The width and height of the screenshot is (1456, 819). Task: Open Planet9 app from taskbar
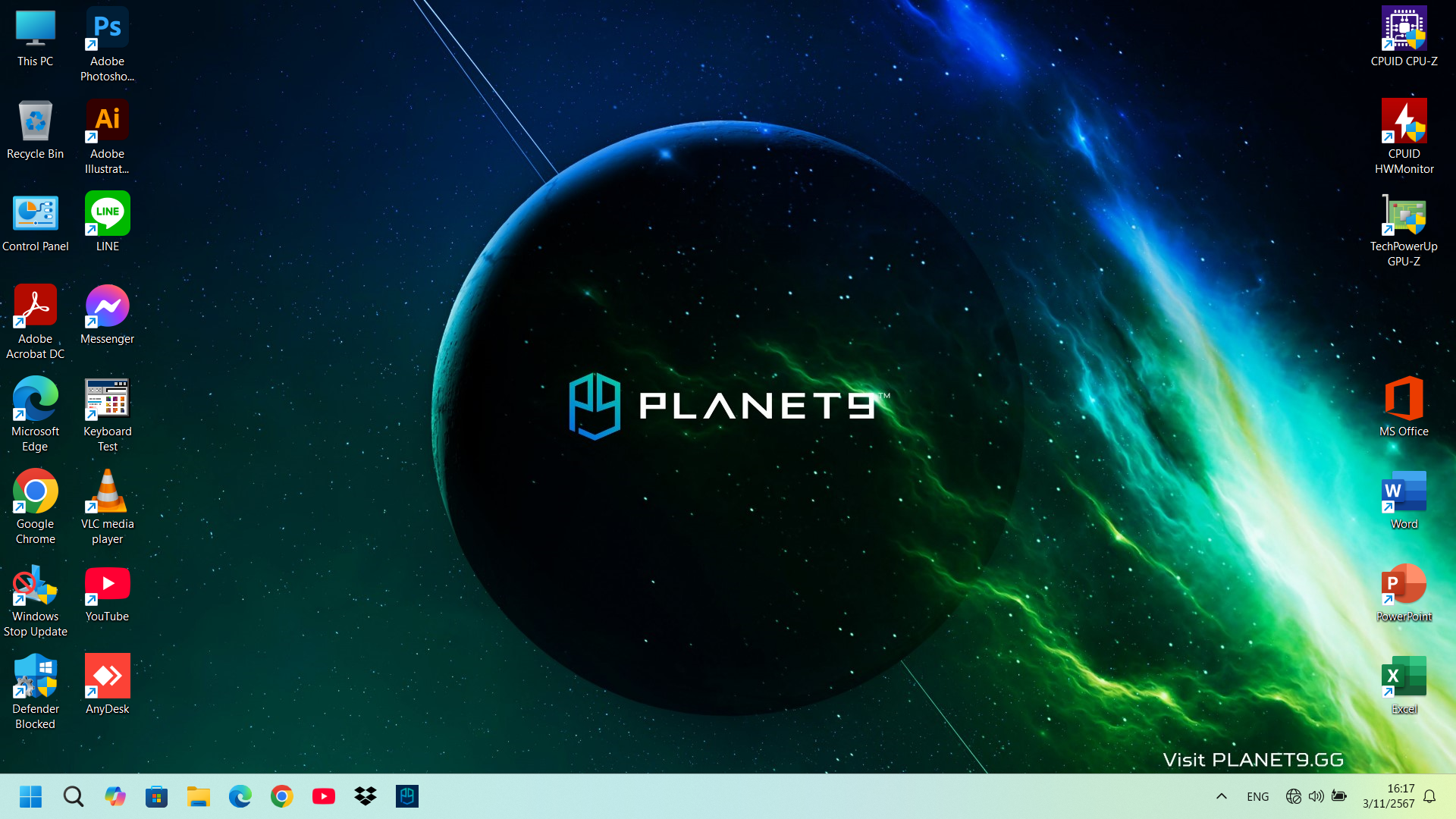pyautogui.click(x=407, y=796)
